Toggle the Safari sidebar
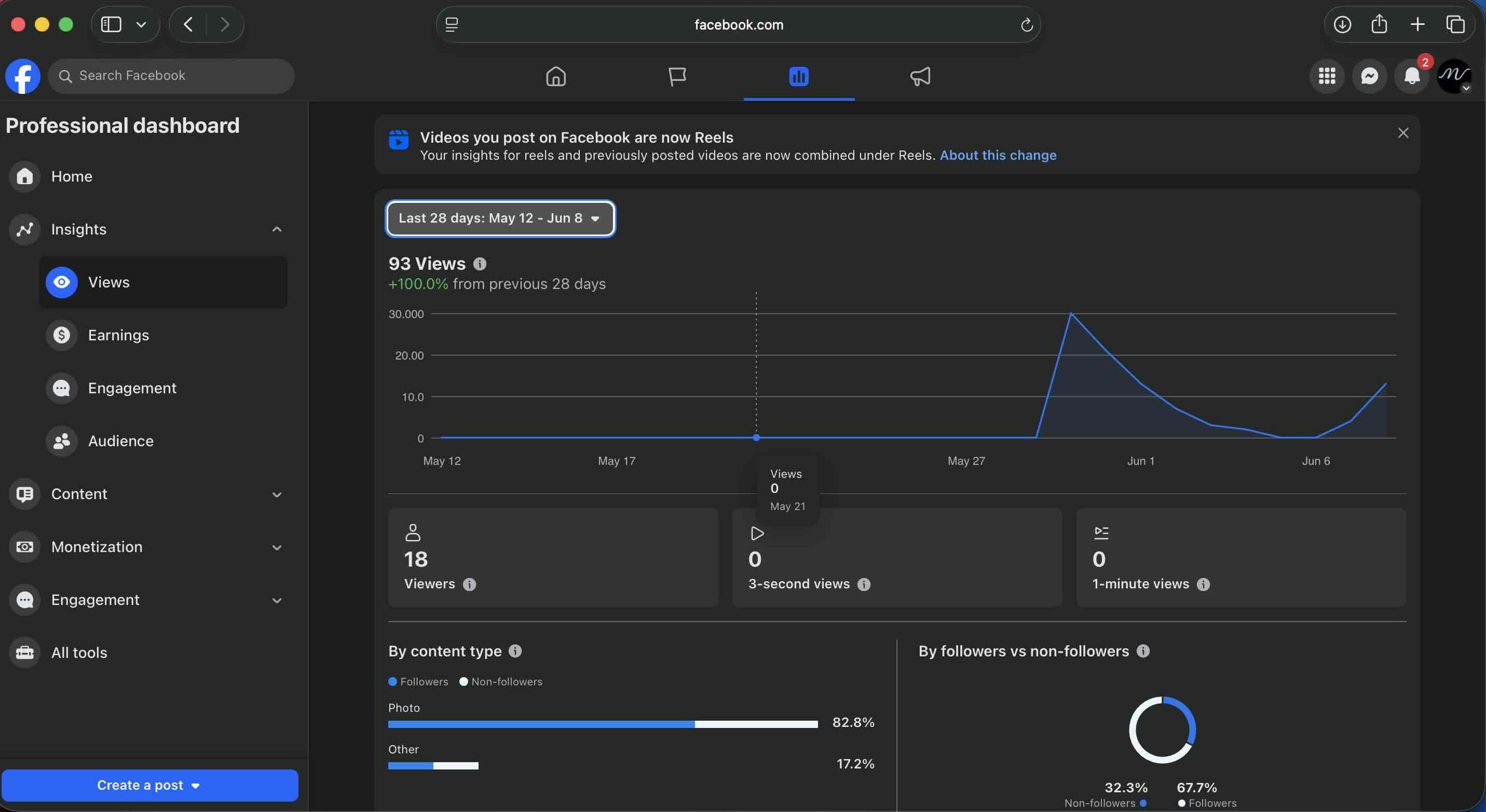The image size is (1486, 812). pos(111,24)
